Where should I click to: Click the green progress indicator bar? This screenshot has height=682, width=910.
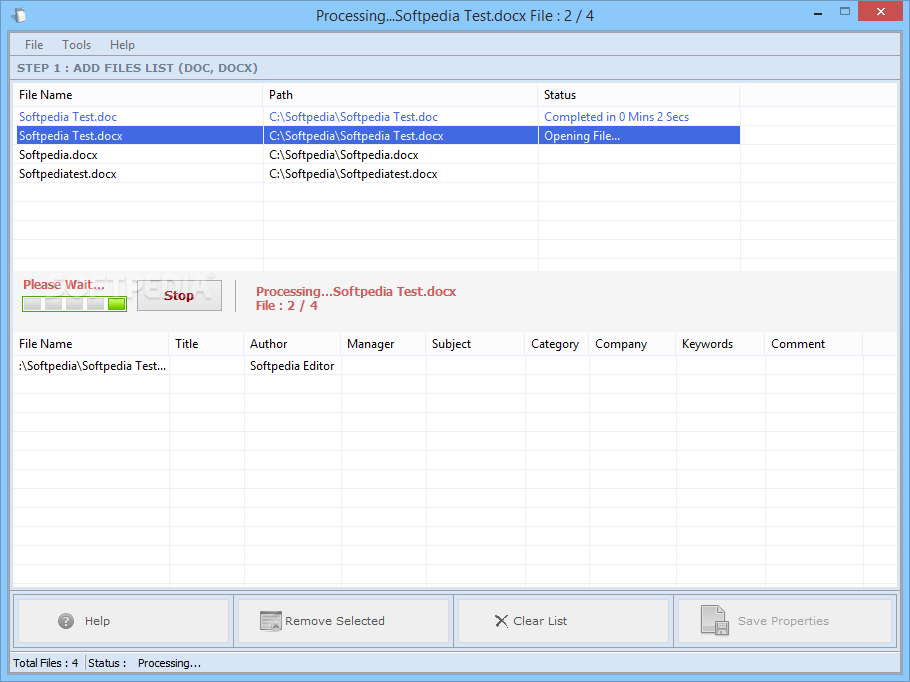(x=74, y=304)
